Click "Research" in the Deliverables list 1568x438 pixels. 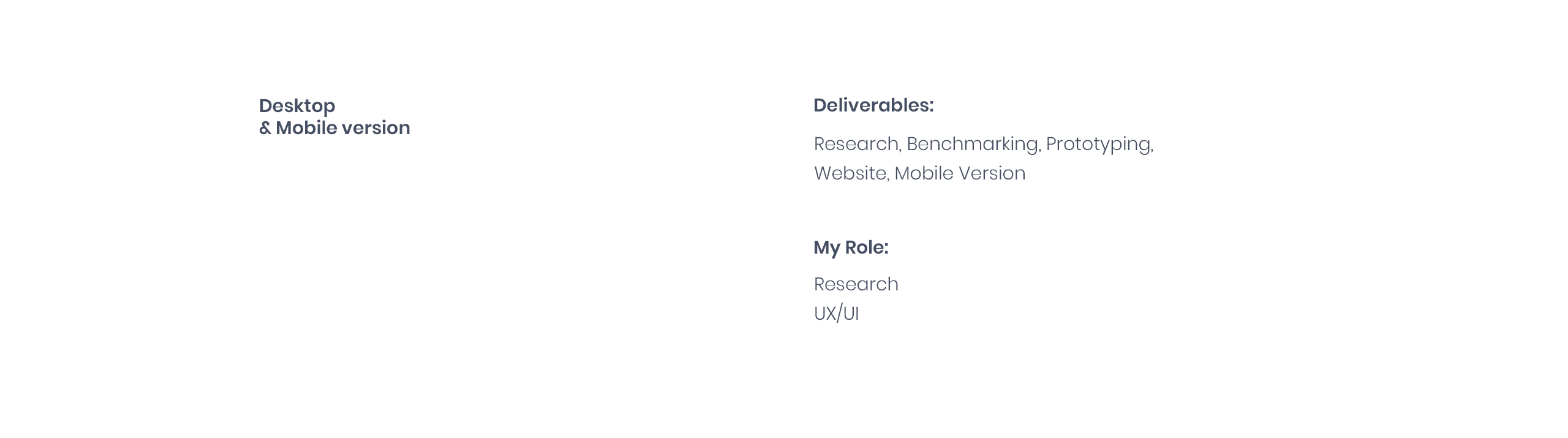[x=856, y=144]
